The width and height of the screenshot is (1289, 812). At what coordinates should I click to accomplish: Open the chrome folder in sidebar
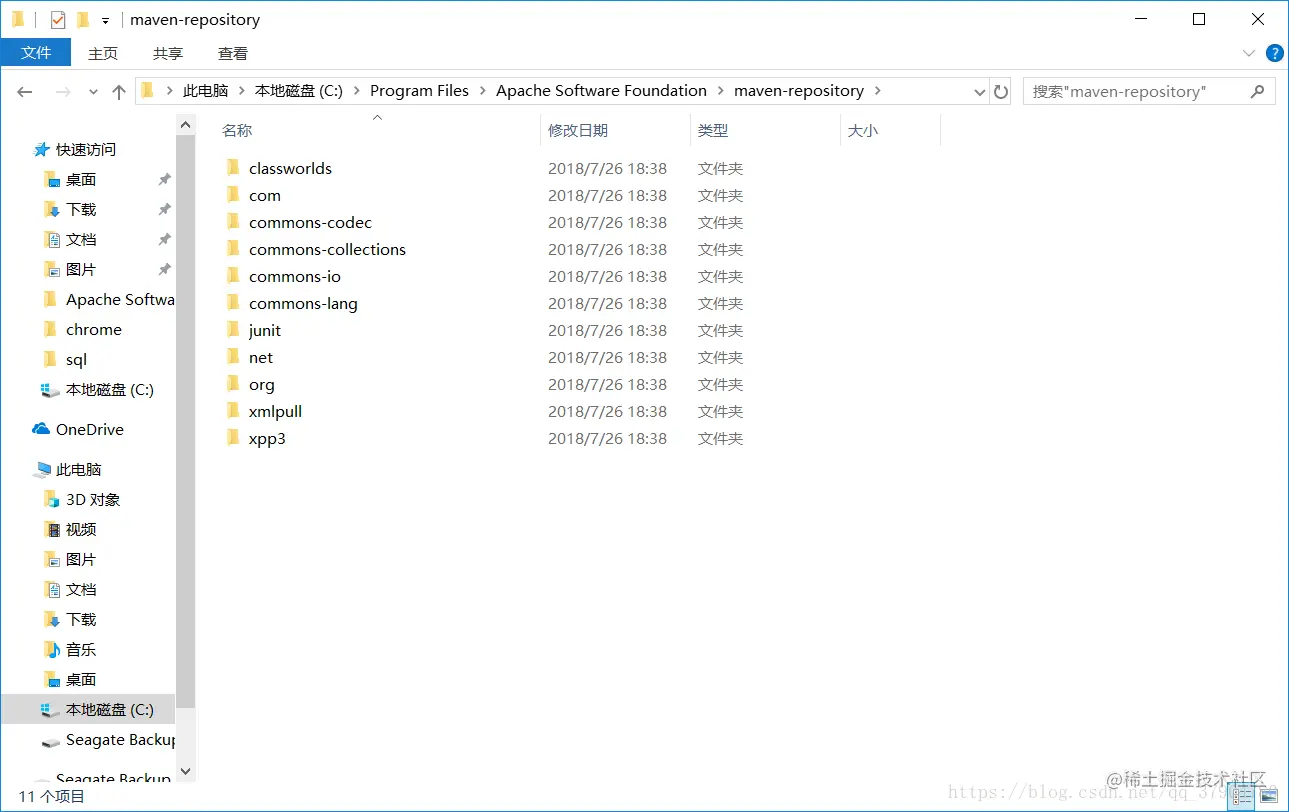(94, 329)
